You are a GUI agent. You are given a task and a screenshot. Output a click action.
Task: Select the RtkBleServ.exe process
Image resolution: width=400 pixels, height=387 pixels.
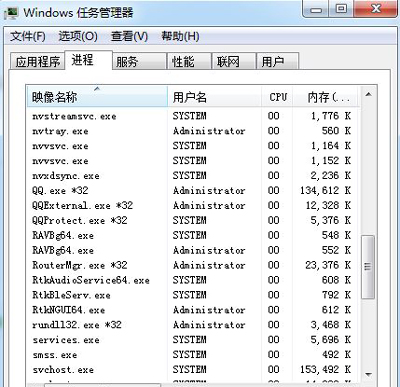pos(193,295)
